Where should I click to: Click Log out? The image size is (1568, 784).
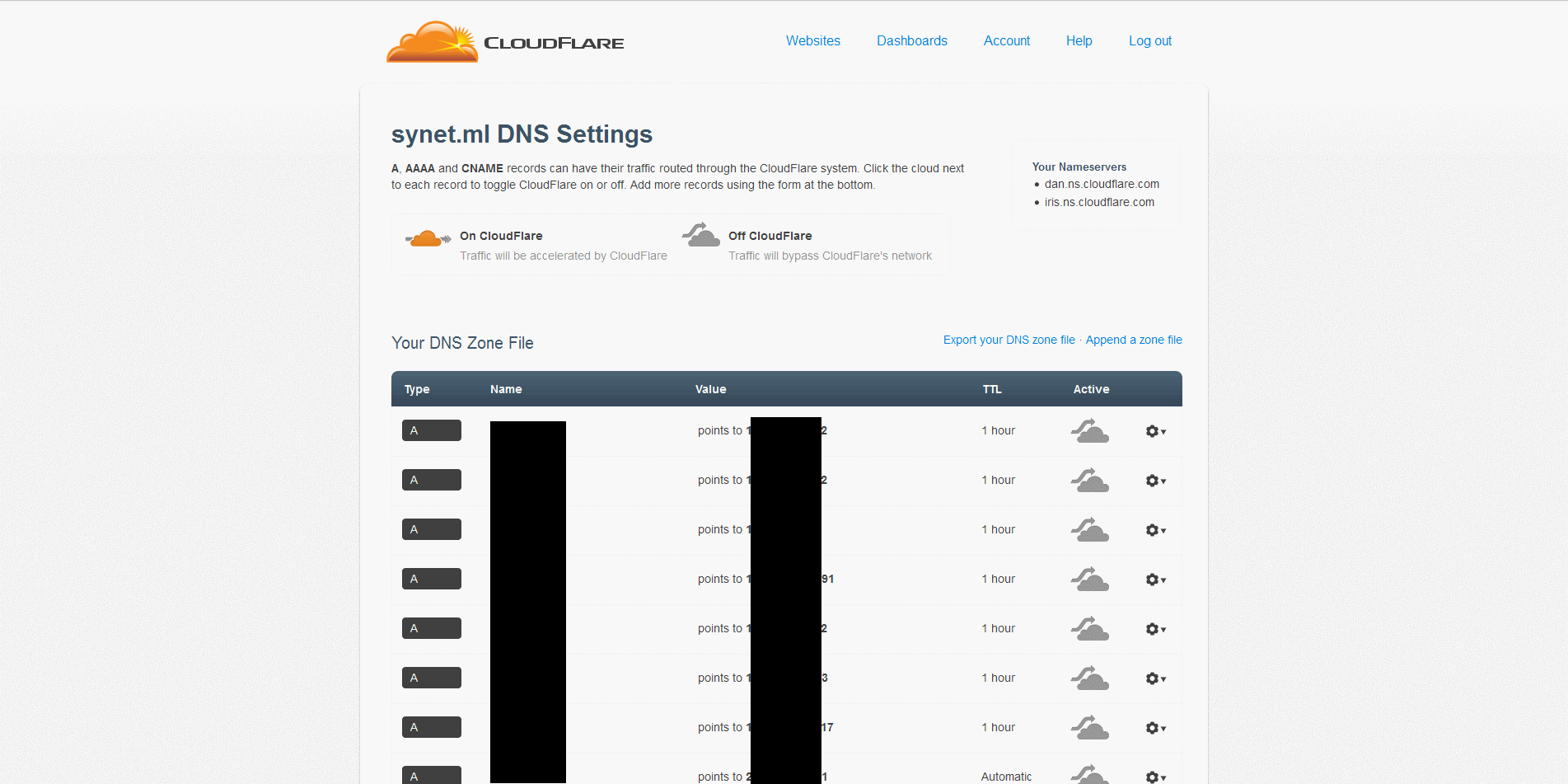[x=1149, y=41]
